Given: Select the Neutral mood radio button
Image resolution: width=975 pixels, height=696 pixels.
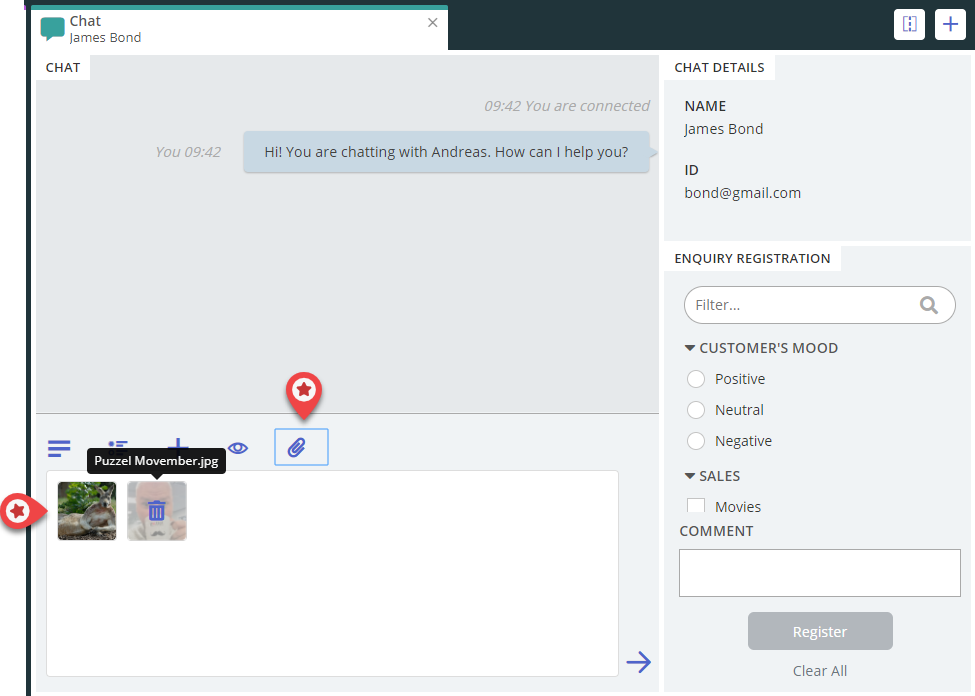Looking at the screenshot, I should tap(697, 410).
